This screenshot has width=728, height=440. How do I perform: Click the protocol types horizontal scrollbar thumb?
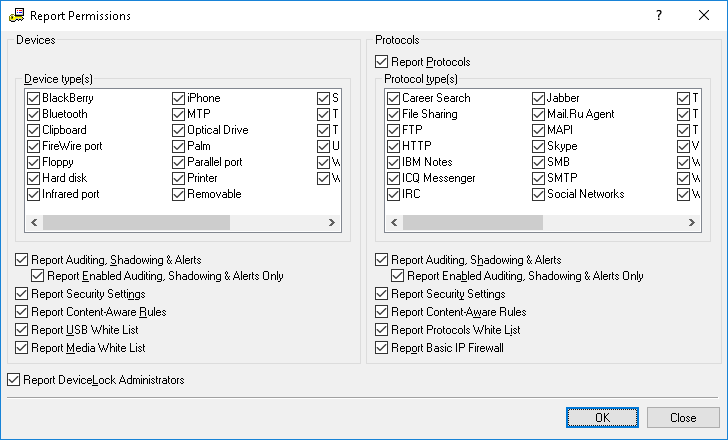[x=496, y=222]
